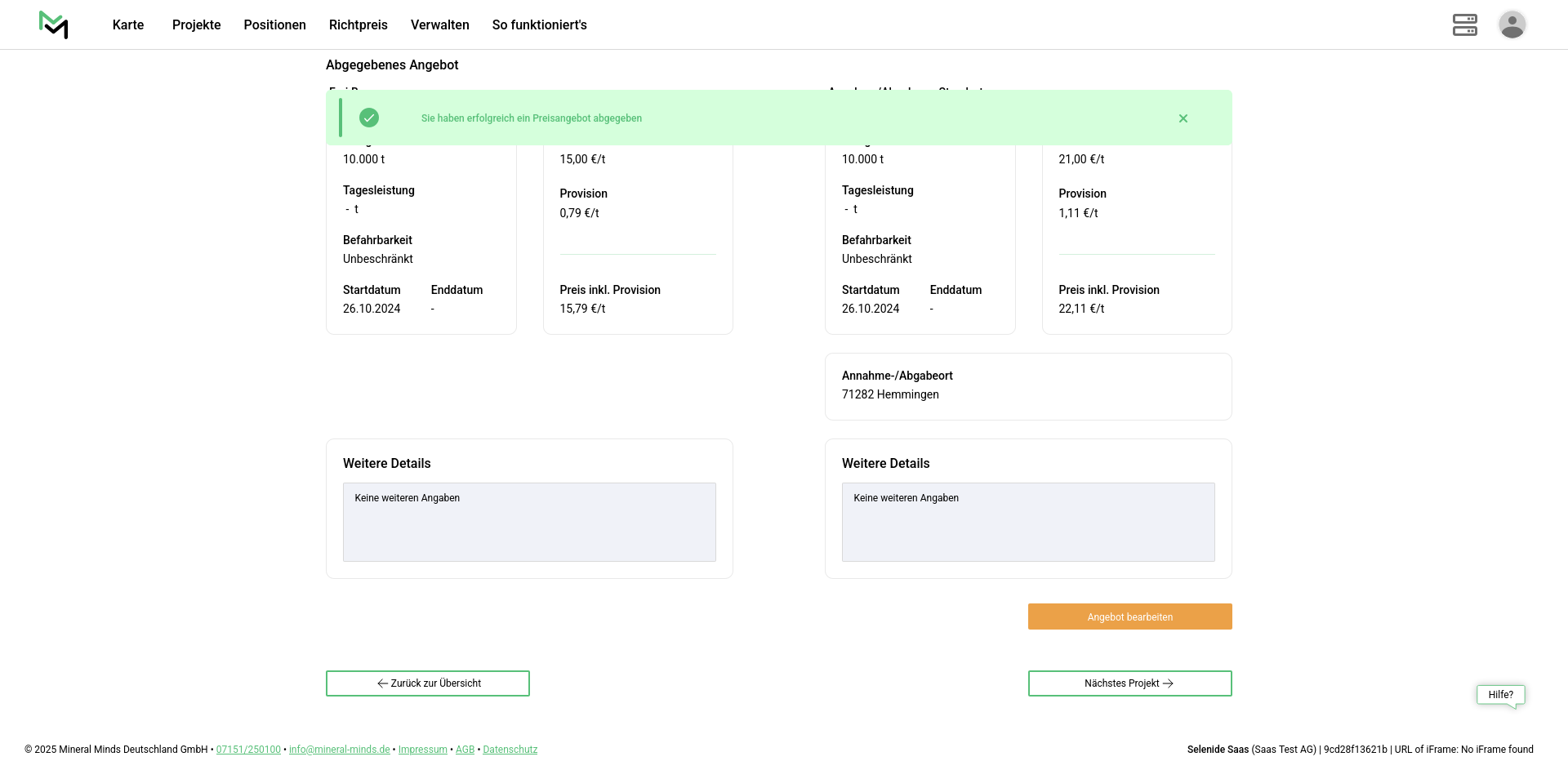Open the server stack icon in header
This screenshot has width=1568, height=770.
click(1464, 24)
